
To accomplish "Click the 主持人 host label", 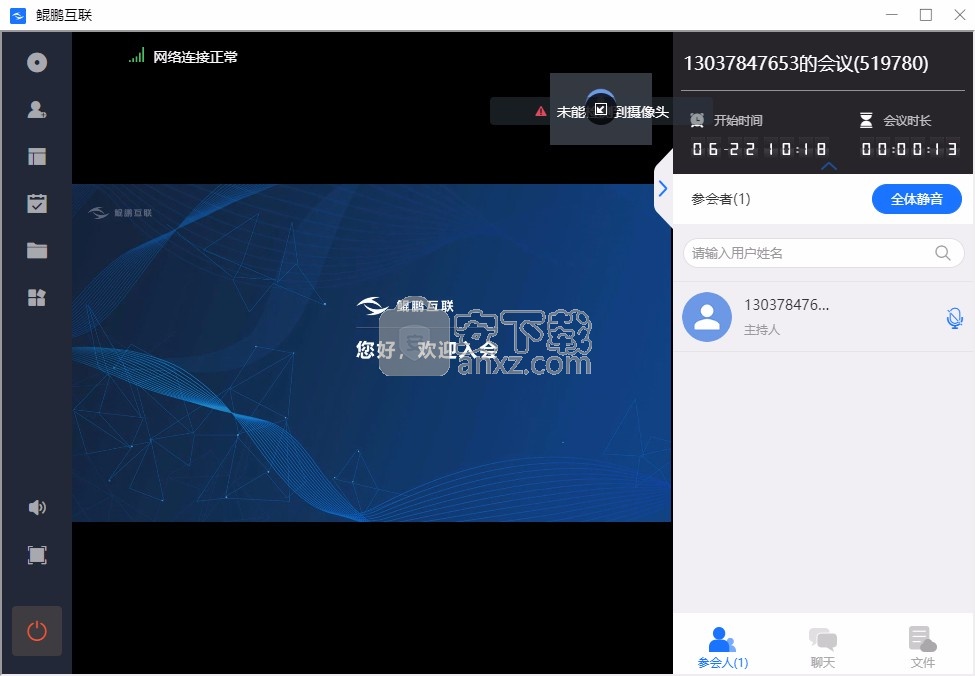I will (762, 330).
